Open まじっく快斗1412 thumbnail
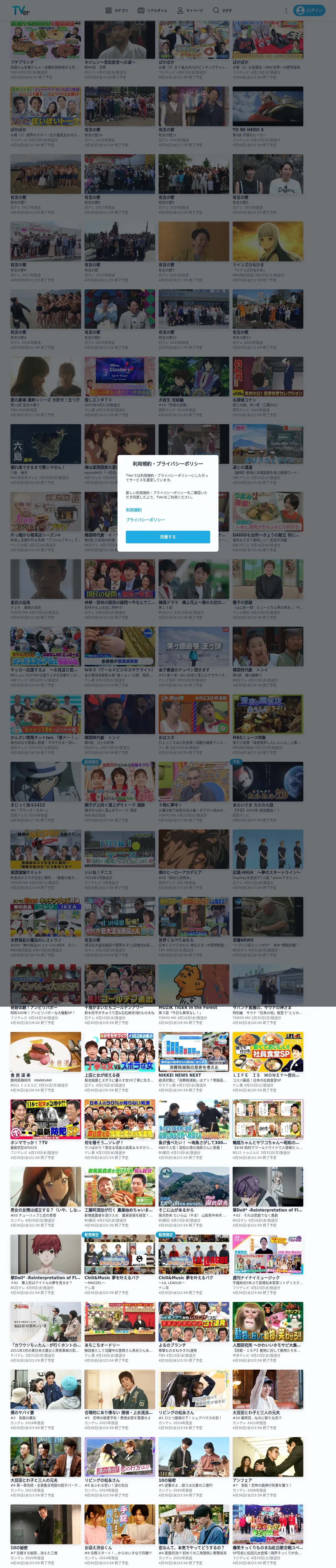The height and width of the screenshot is (1568, 336). [x=46, y=782]
